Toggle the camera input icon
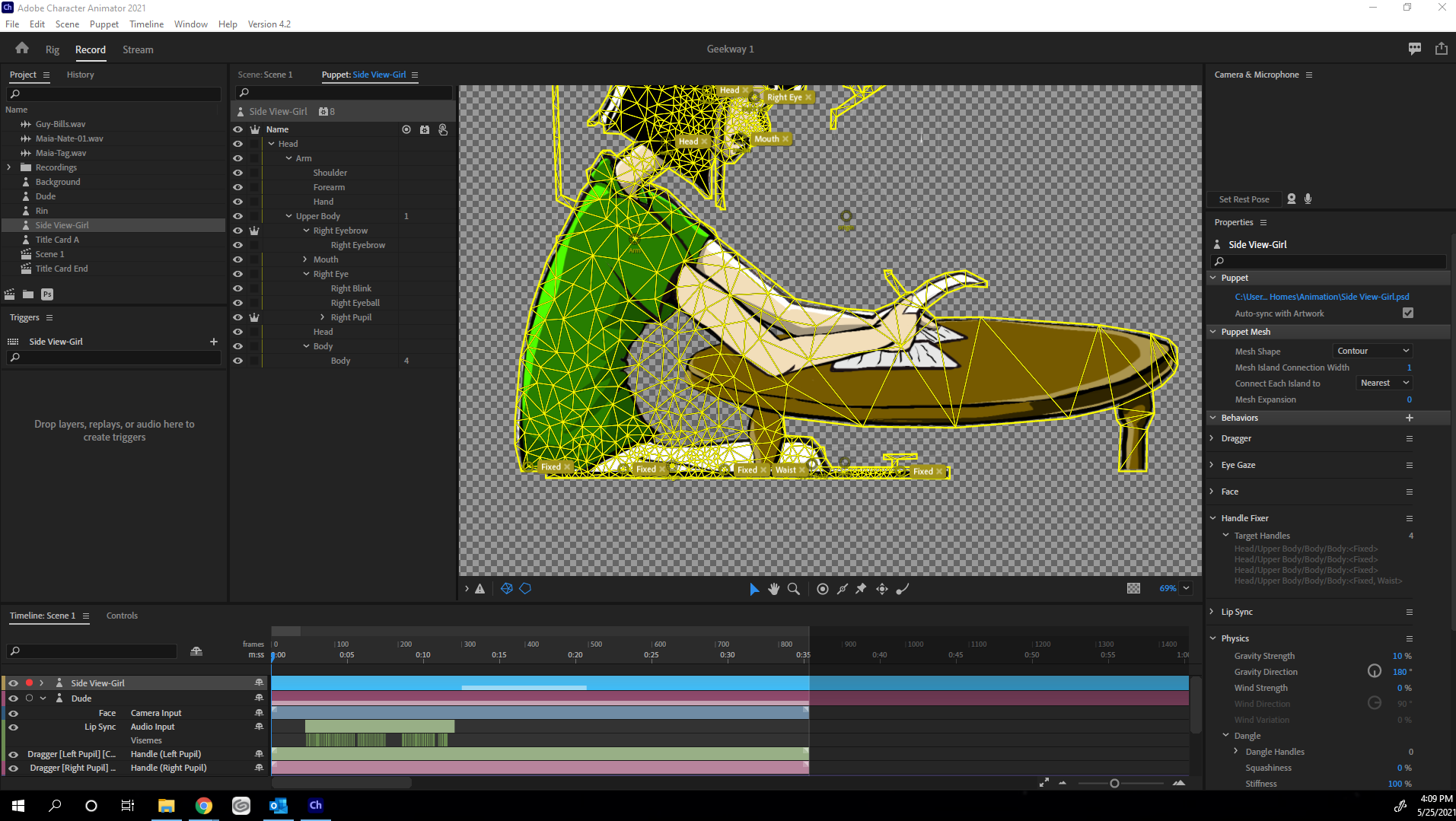 point(1292,199)
